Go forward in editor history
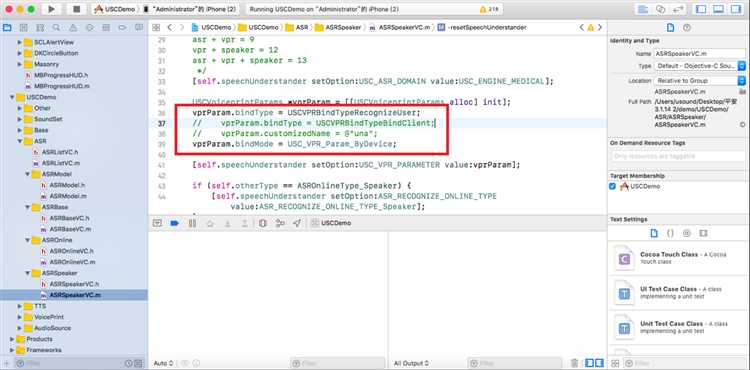Viewport: 750px width, 370px height. coord(182,28)
